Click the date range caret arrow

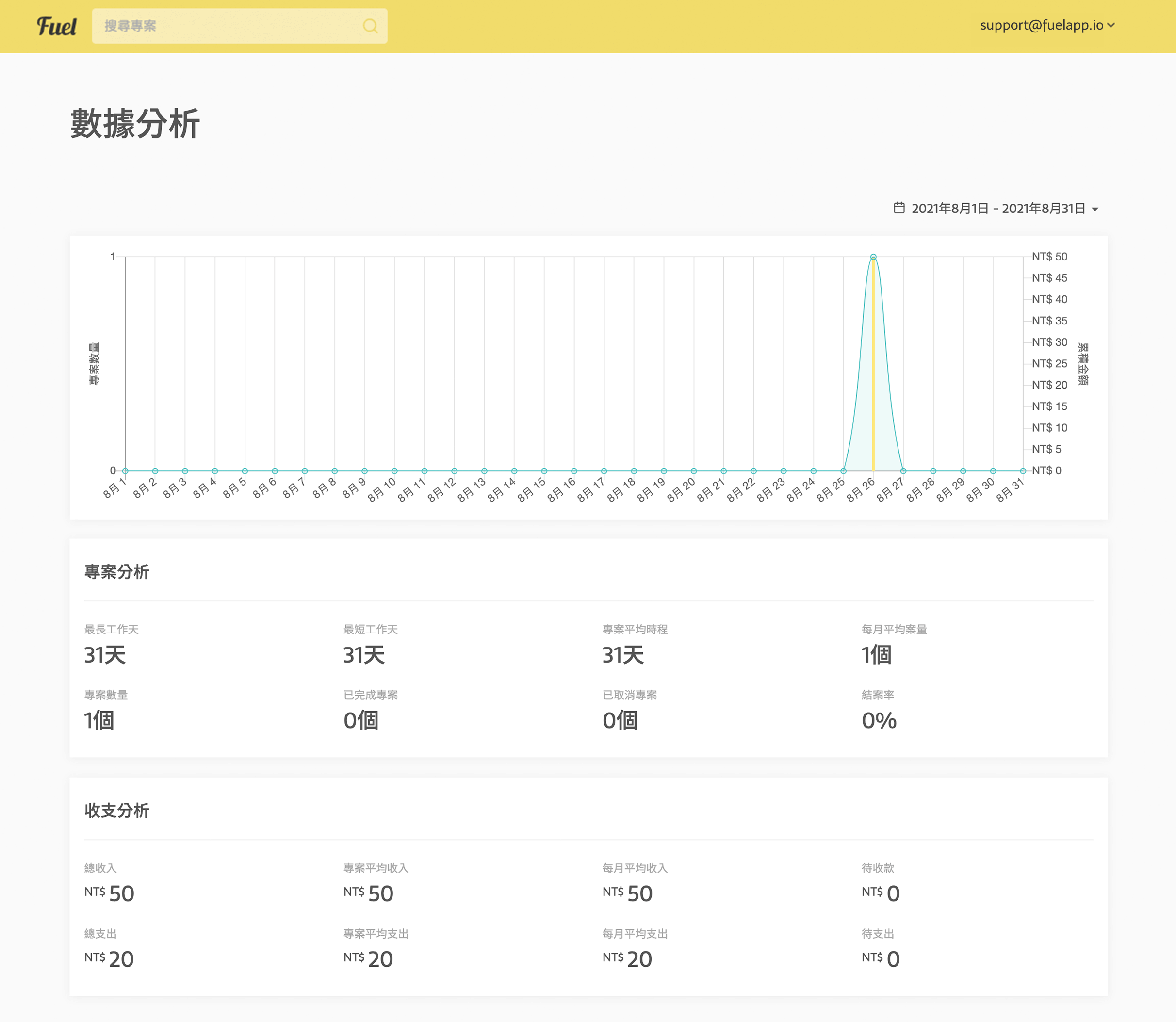click(1095, 210)
